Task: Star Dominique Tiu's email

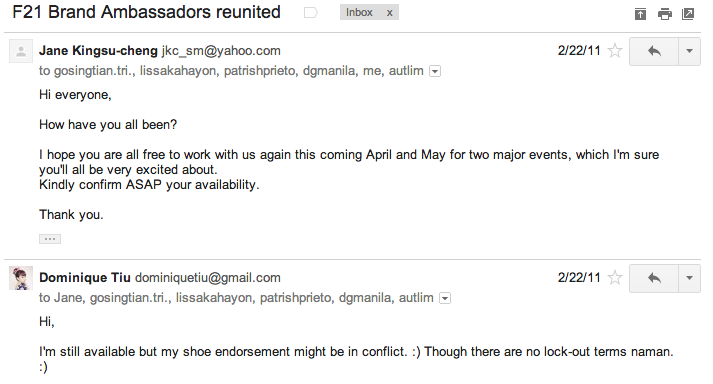Action: pos(615,278)
